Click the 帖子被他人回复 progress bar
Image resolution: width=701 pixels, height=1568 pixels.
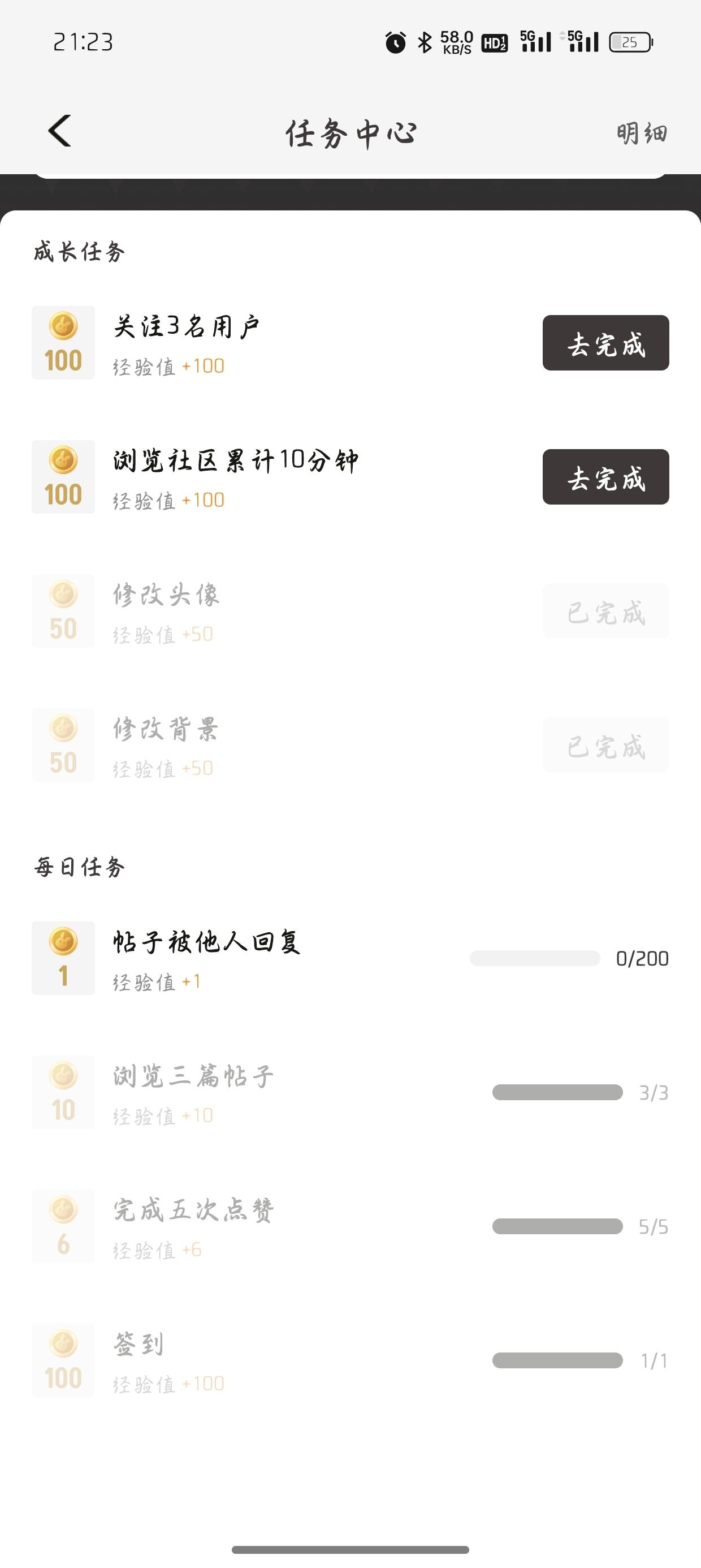coord(535,958)
